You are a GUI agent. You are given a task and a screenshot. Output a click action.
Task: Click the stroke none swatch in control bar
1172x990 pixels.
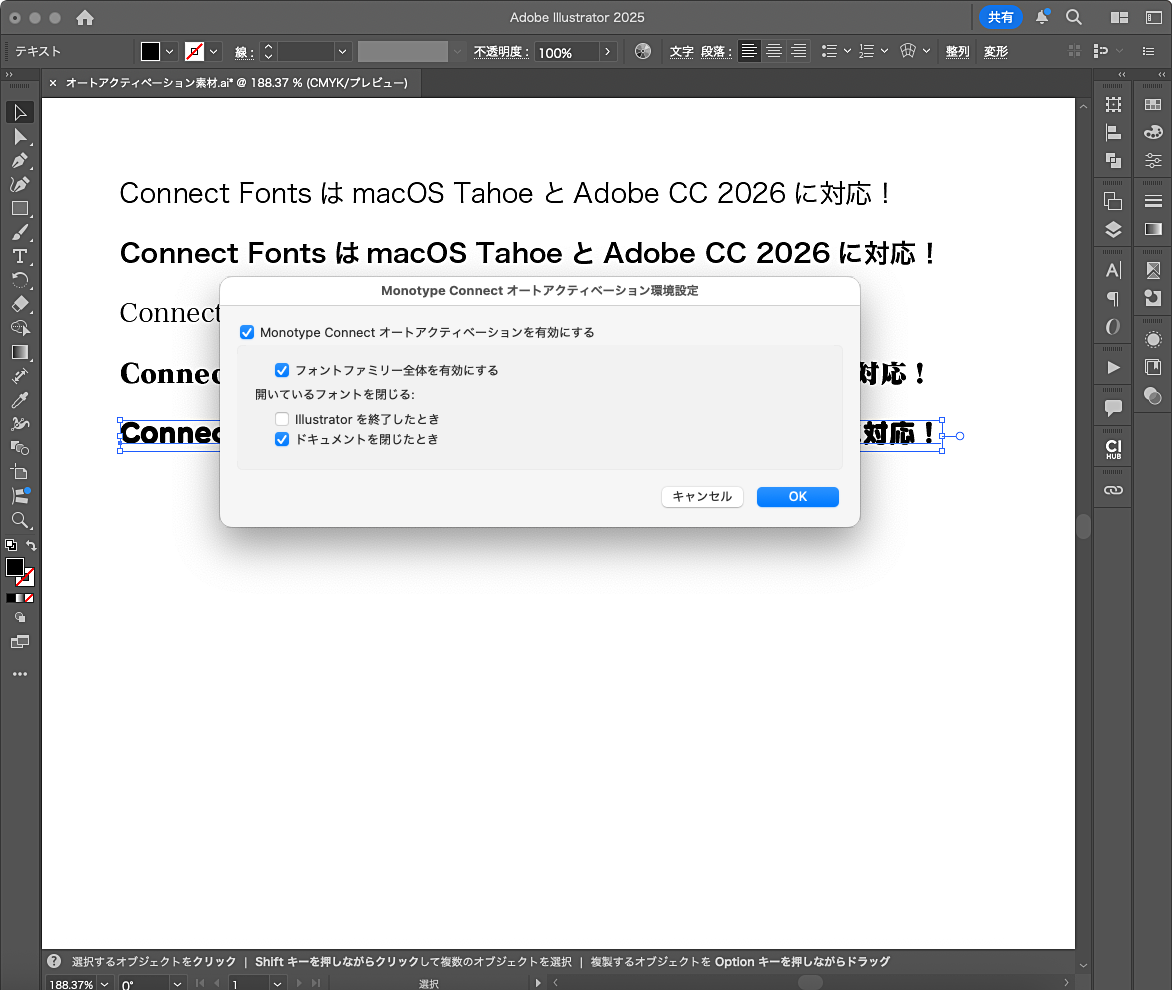coord(194,52)
